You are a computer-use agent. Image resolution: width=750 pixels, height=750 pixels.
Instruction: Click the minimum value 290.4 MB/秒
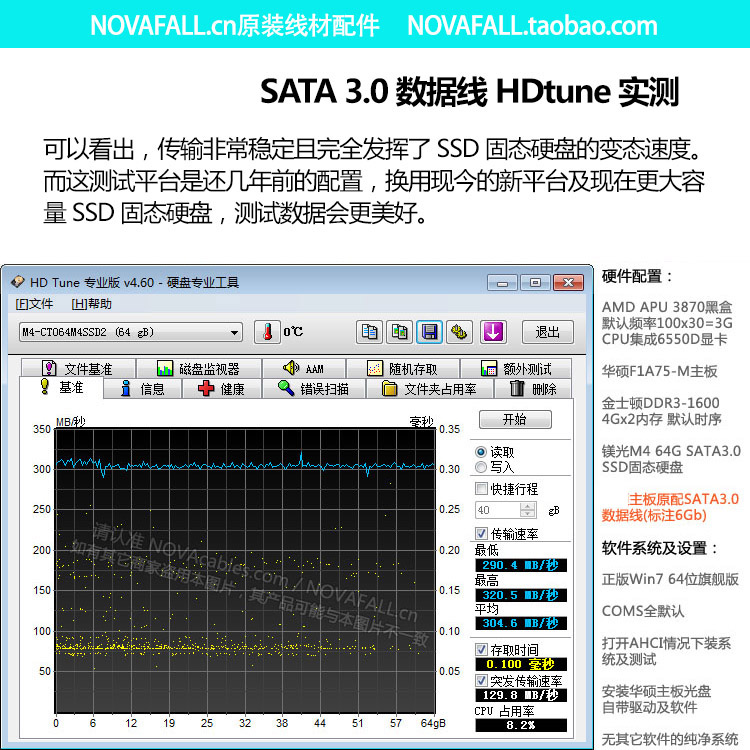(x=521, y=565)
